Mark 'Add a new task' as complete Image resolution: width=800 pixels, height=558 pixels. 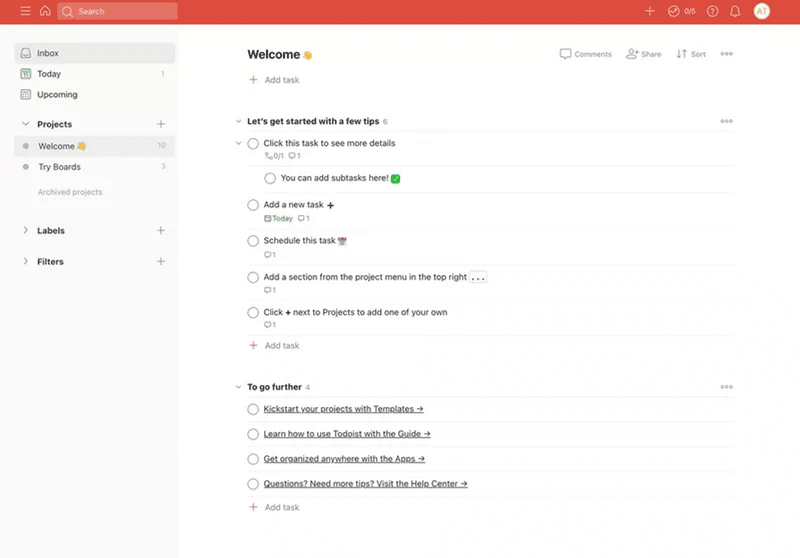pos(253,205)
